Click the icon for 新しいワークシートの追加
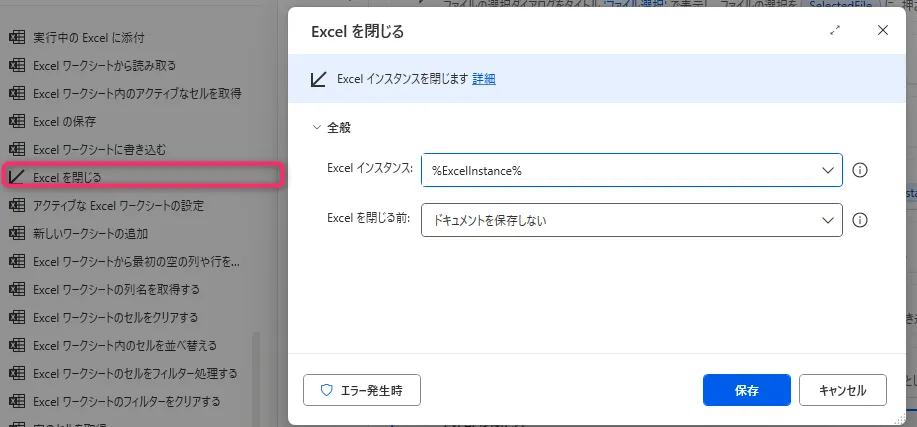This screenshot has height=427, width=917. tap(16, 233)
